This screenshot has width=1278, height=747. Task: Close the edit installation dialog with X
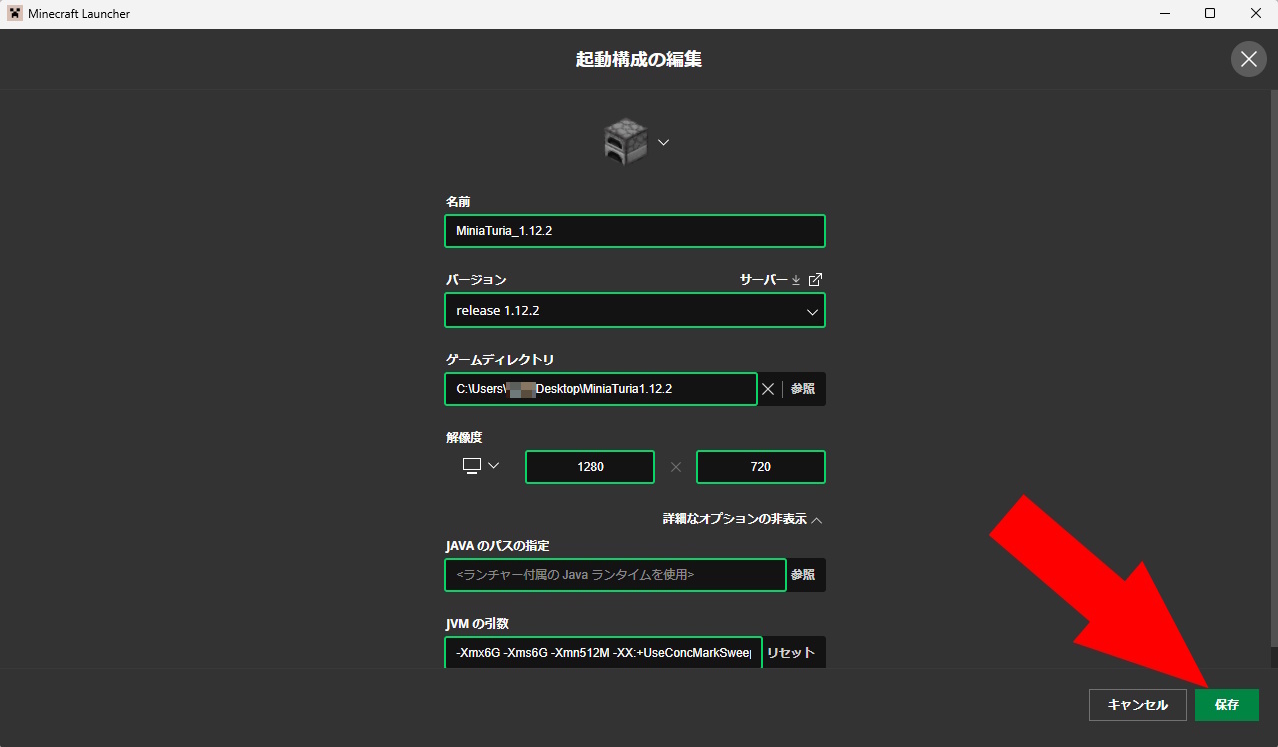click(x=1248, y=59)
